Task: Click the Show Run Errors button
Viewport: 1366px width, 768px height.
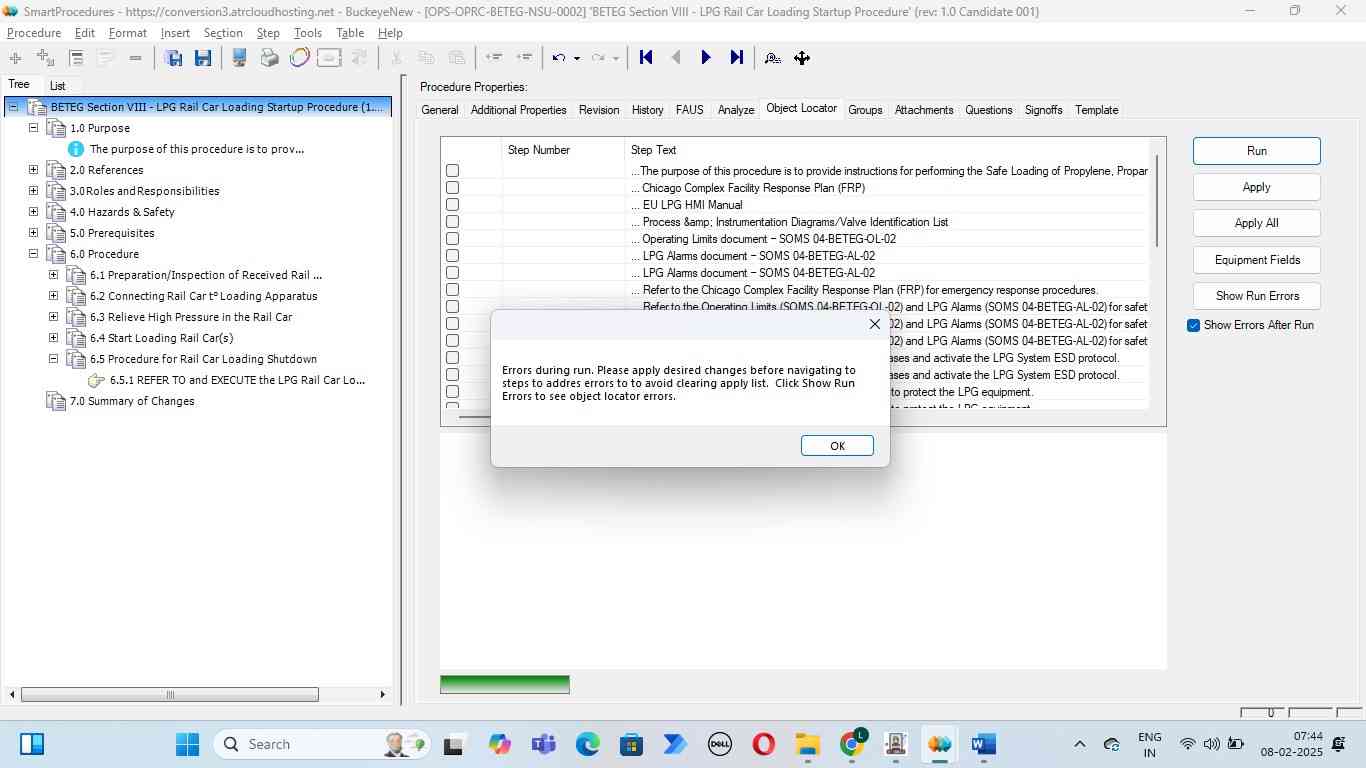Action: (x=1257, y=296)
